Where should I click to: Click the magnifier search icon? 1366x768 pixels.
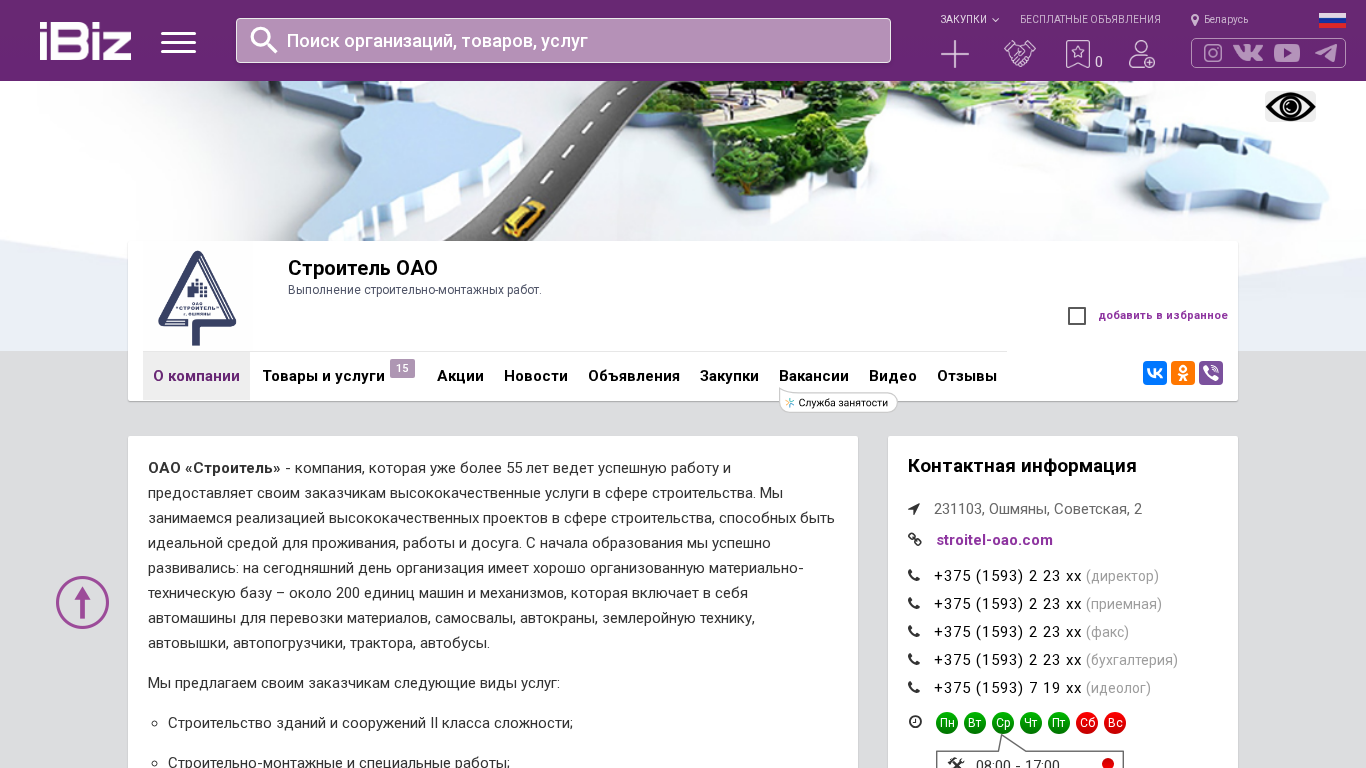(x=264, y=40)
